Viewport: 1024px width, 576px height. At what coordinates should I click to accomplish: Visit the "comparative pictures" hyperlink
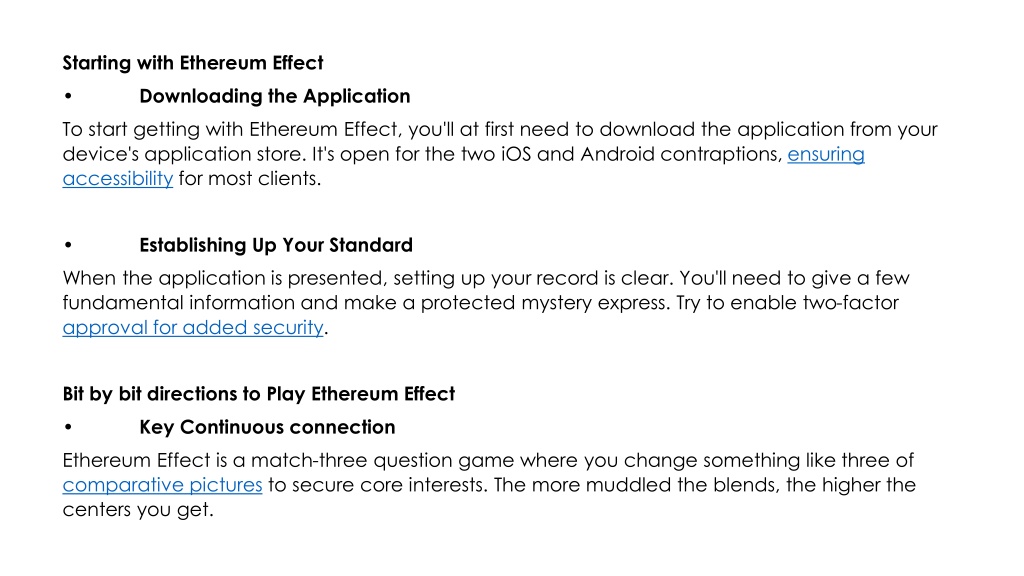(x=162, y=485)
